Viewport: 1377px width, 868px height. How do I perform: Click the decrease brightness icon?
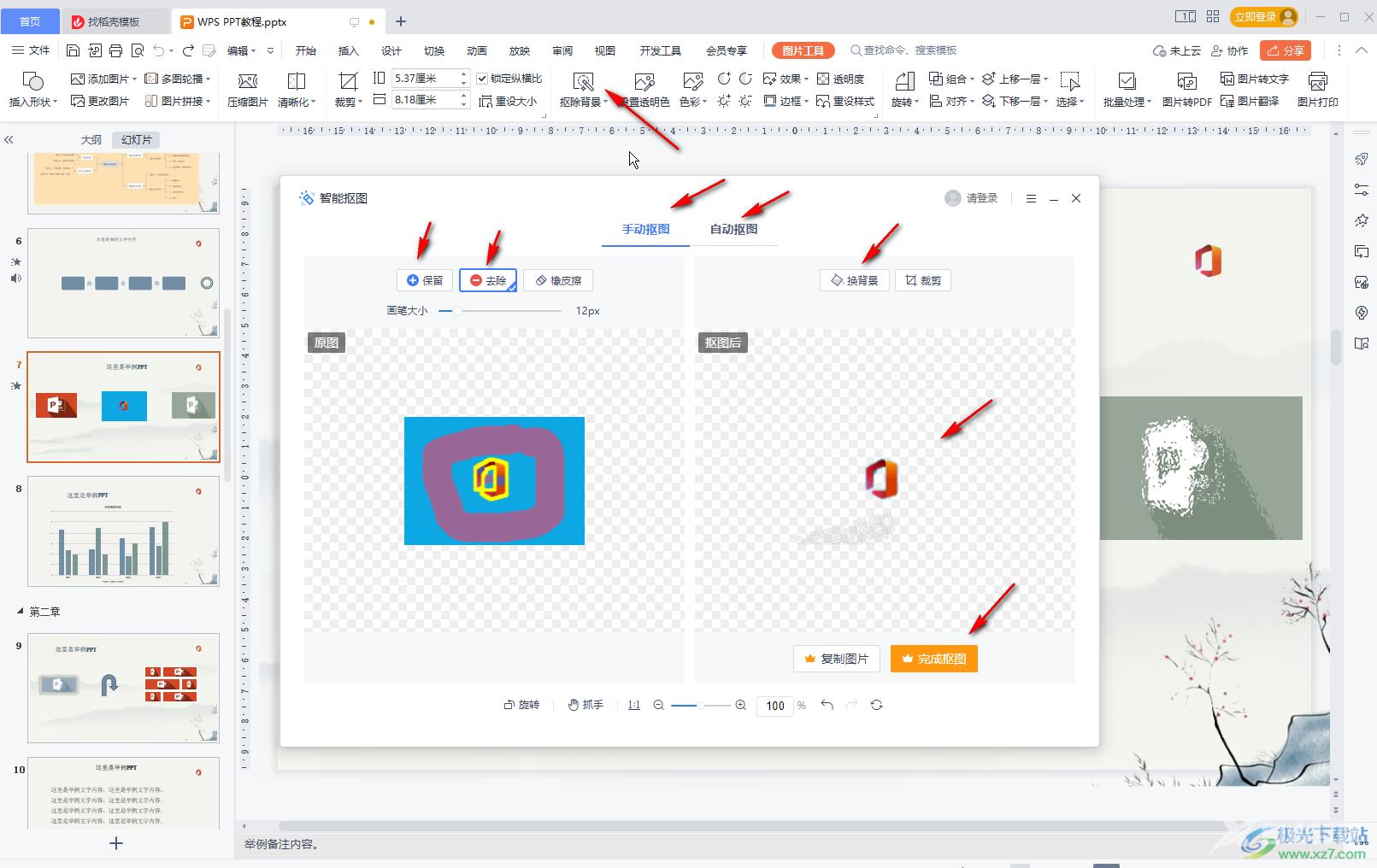click(745, 101)
